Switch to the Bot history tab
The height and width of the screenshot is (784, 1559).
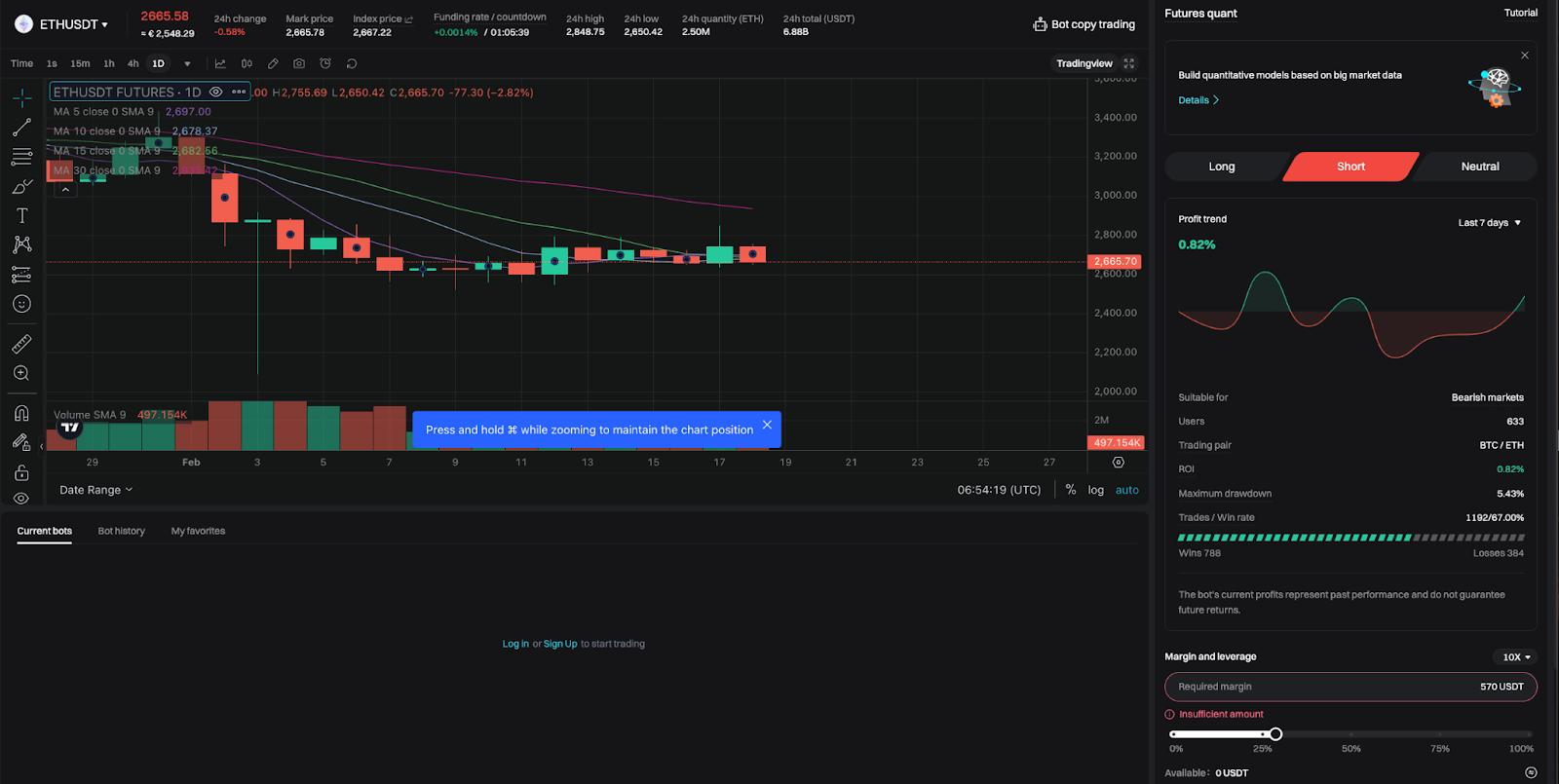pos(121,531)
